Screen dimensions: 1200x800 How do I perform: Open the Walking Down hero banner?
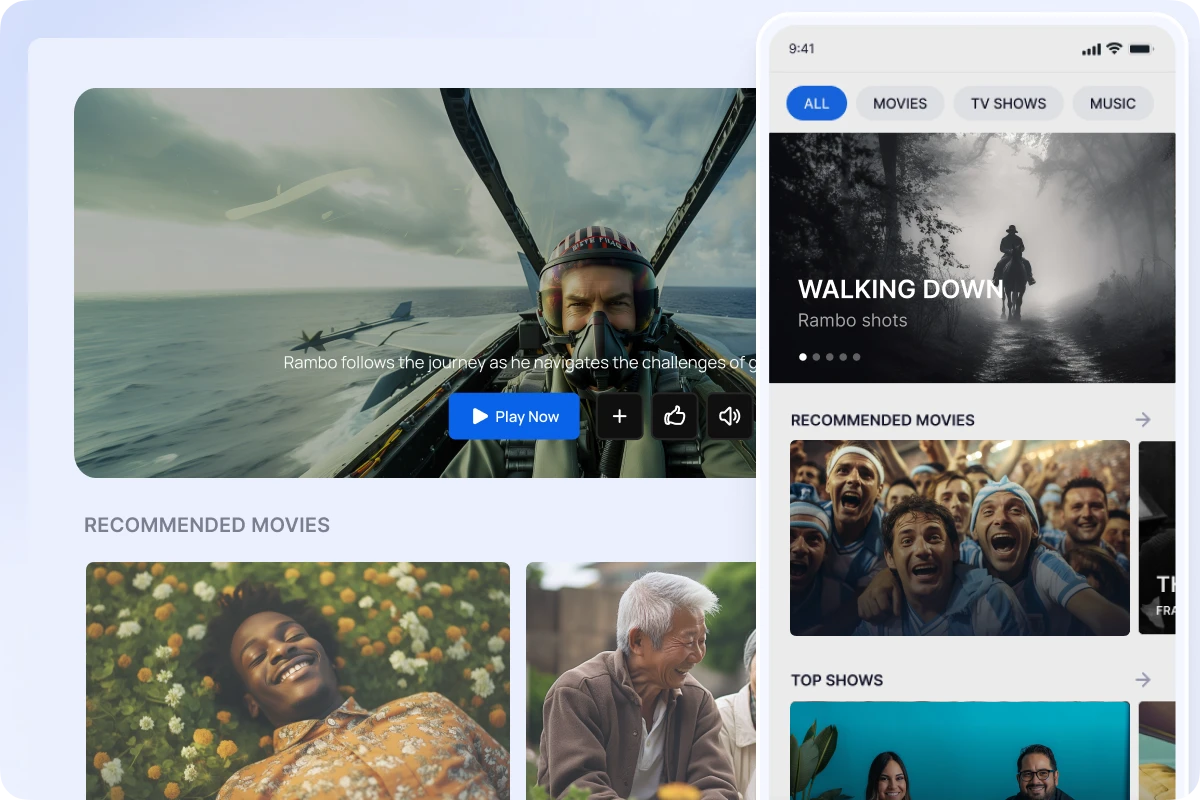click(x=972, y=258)
